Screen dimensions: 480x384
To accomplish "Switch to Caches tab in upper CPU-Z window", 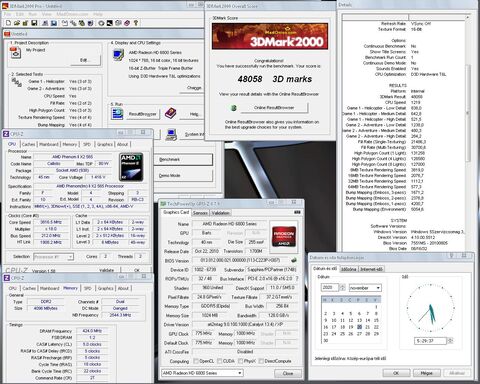I will click(28, 144).
